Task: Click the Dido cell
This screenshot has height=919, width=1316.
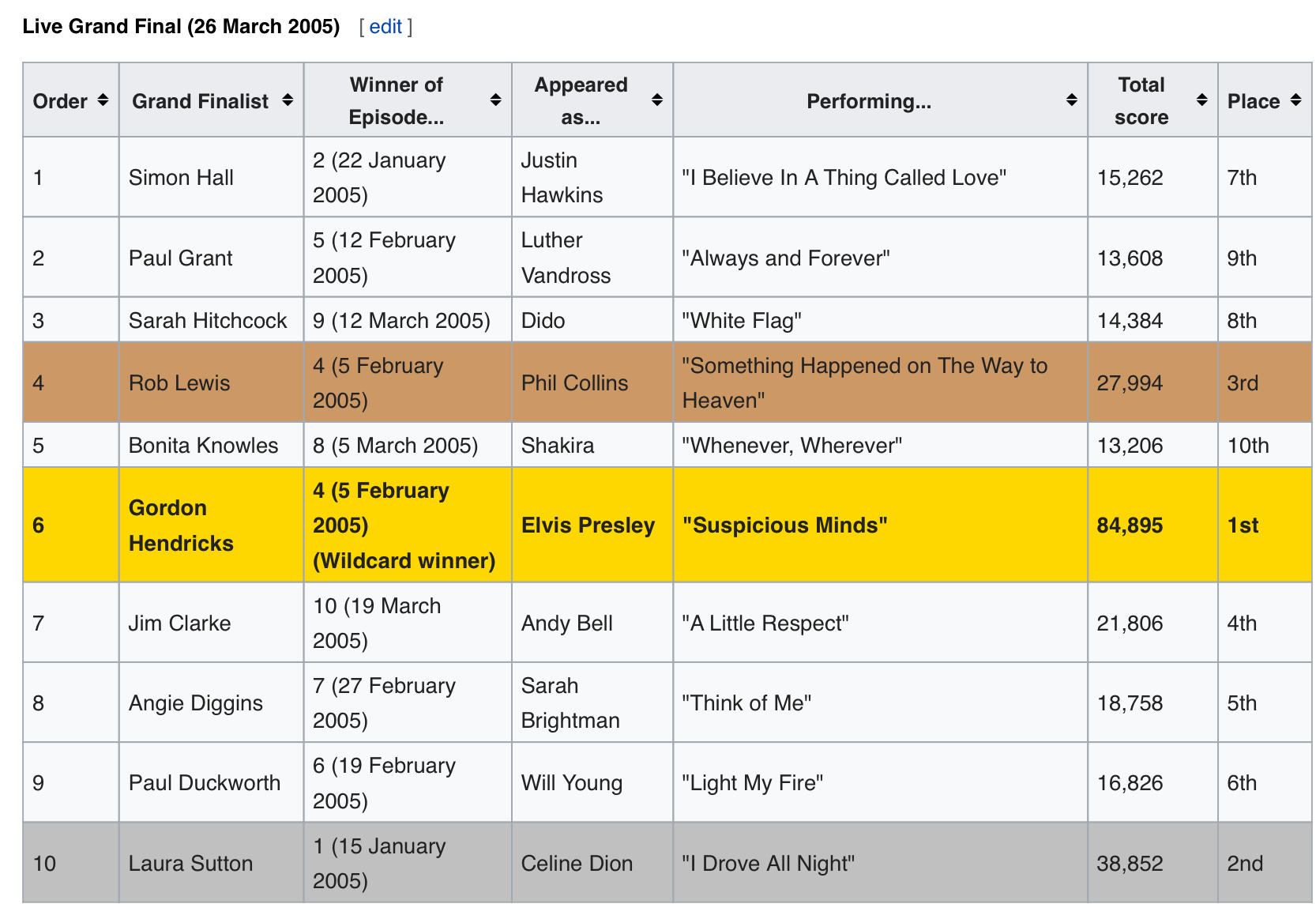Action: pyautogui.click(x=592, y=320)
